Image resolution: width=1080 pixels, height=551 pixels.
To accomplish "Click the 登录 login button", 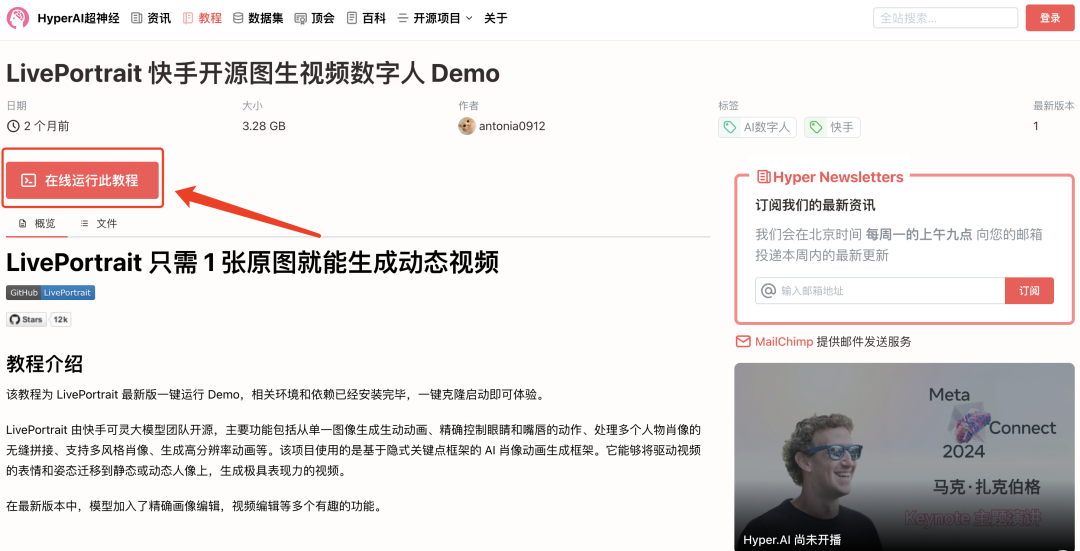I will coord(1050,18).
